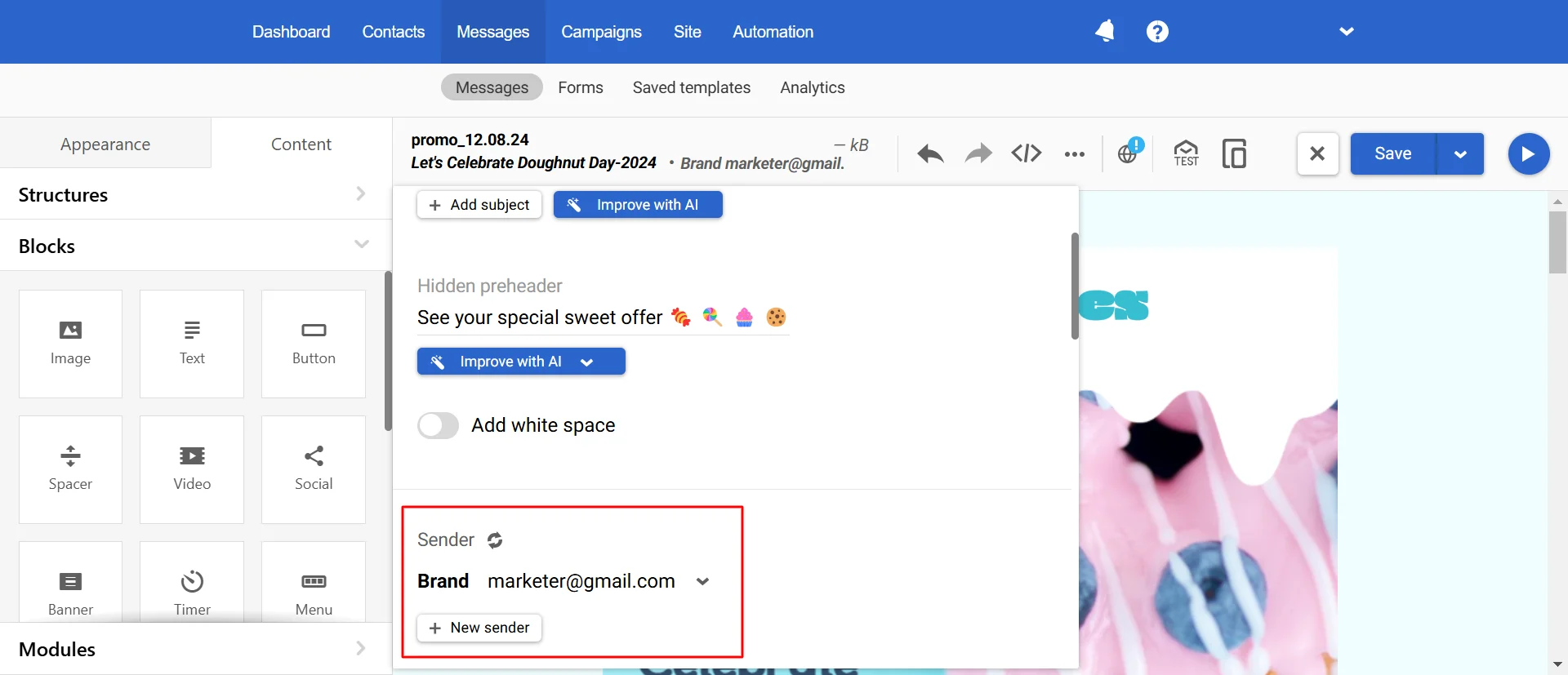The height and width of the screenshot is (675, 1568).
Task: Go to the Forms sub-tab
Action: [581, 87]
